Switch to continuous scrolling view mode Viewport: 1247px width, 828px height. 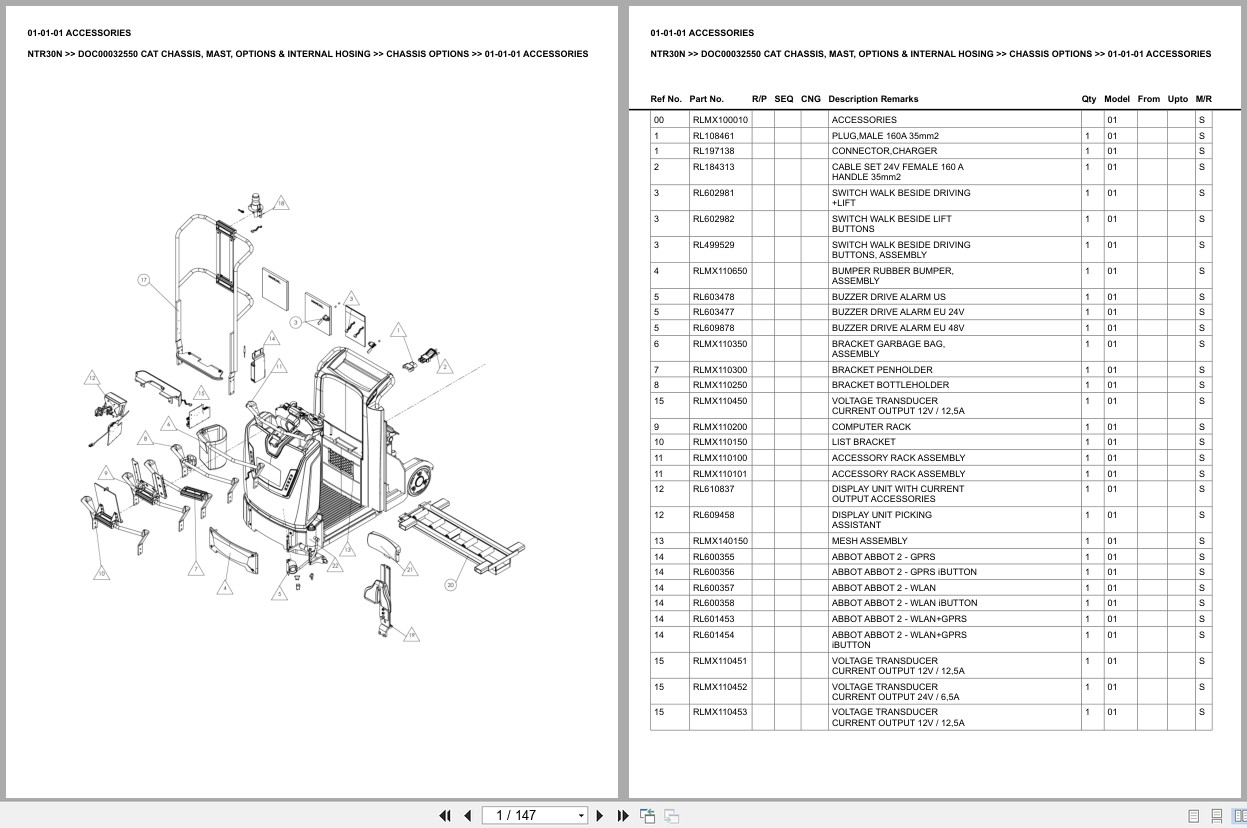(x=1219, y=816)
